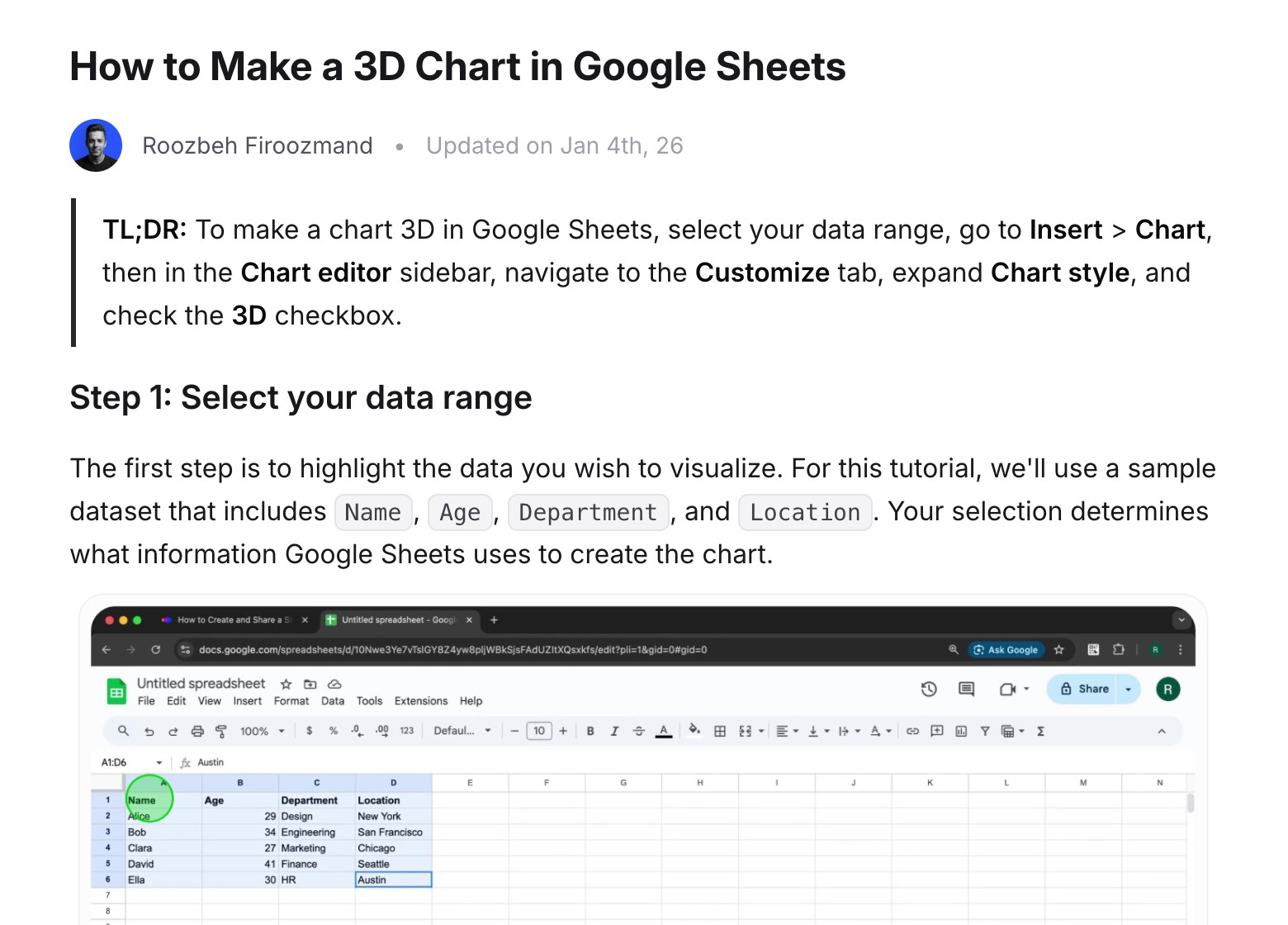Click the insert chart icon
The image size is (1288, 925).
point(961,731)
